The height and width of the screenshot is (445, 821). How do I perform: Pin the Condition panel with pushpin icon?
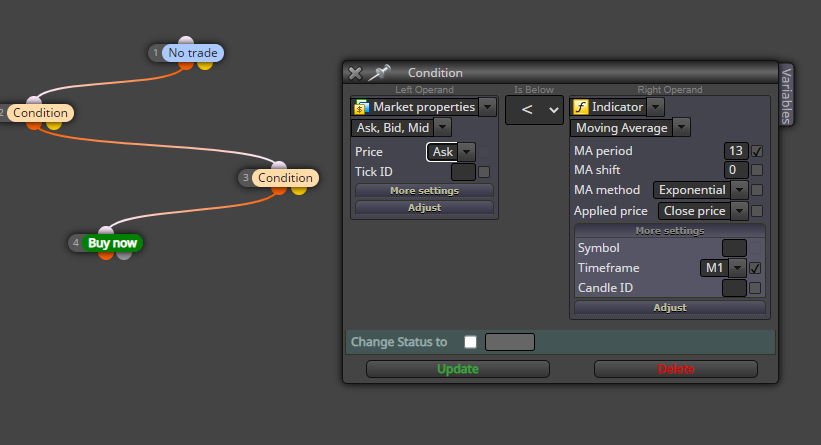[380, 73]
